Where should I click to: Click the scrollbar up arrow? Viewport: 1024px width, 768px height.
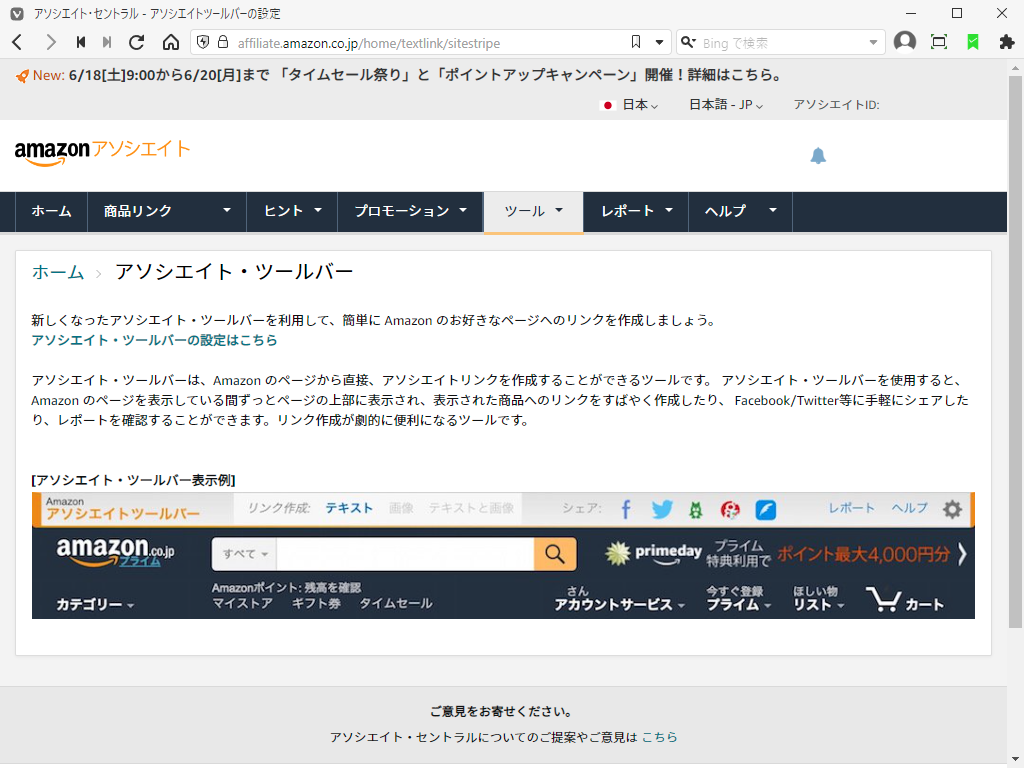click(x=1015, y=67)
